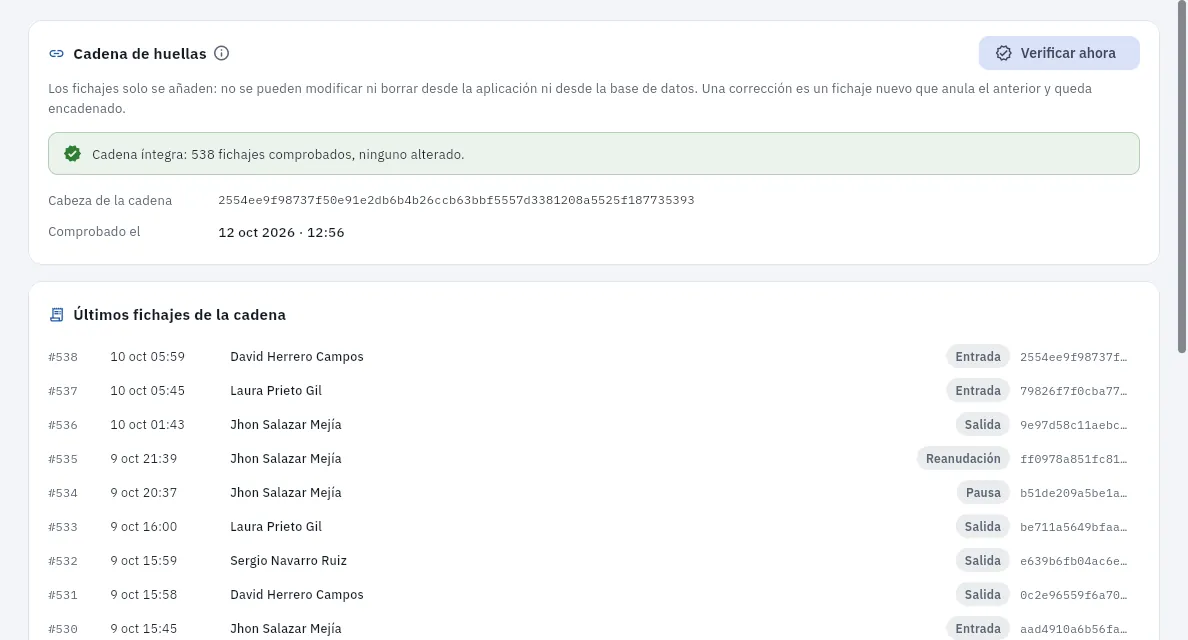Click the chain link icon beside Cadena de huellas

56,54
